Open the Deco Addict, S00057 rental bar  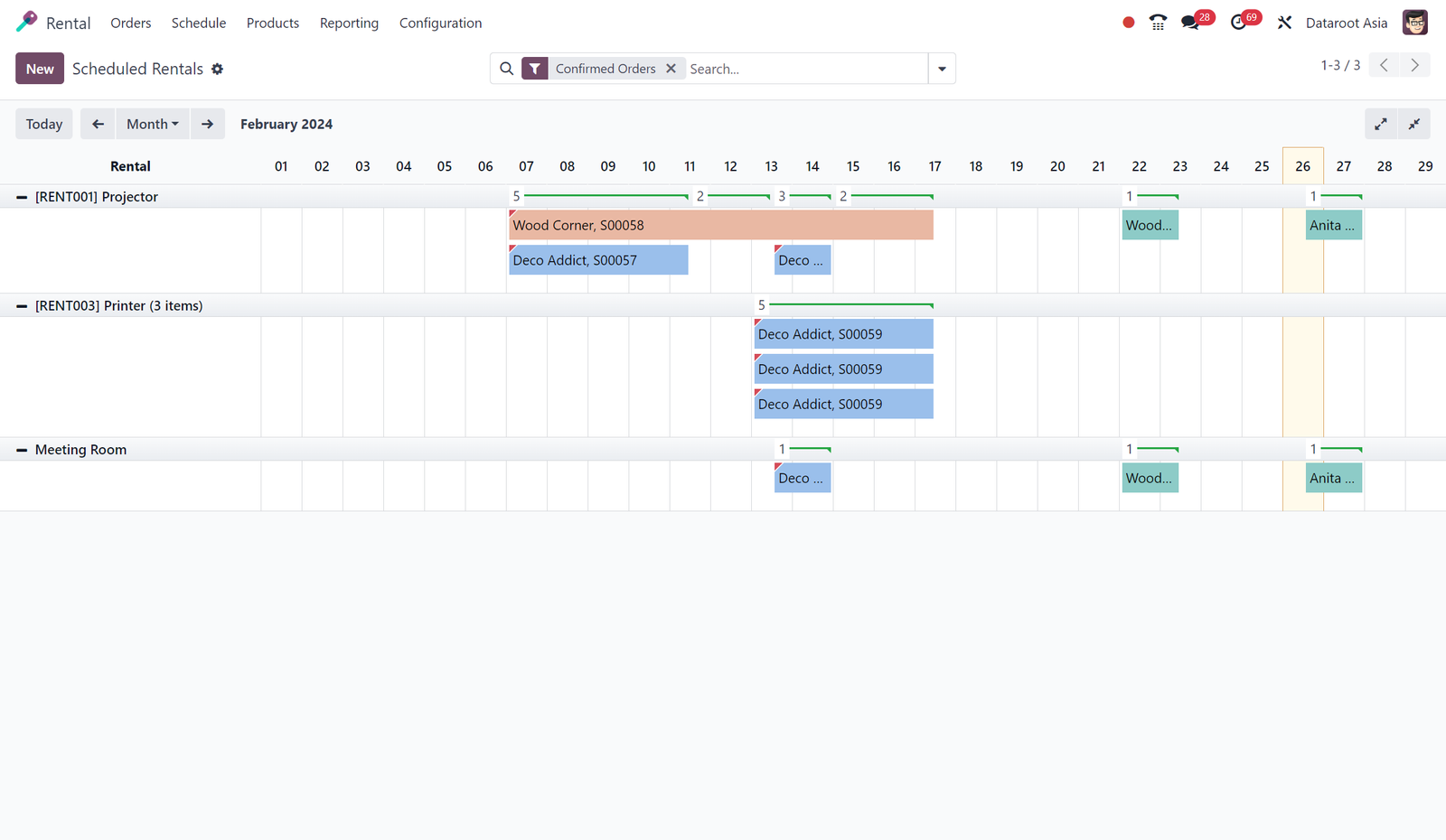[x=598, y=260]
